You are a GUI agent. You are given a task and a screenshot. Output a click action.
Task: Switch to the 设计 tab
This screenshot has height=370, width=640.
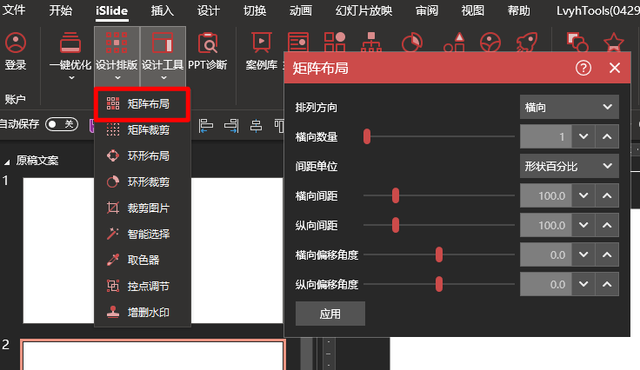pyautogui.click(x=209, y=10)
